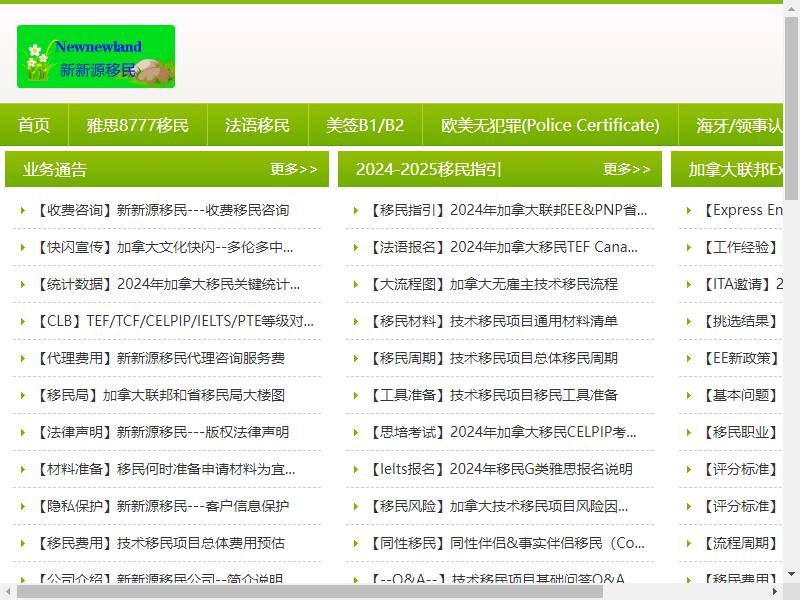Open 欧美无犯罪(Police Certificate) menu item

550,125
